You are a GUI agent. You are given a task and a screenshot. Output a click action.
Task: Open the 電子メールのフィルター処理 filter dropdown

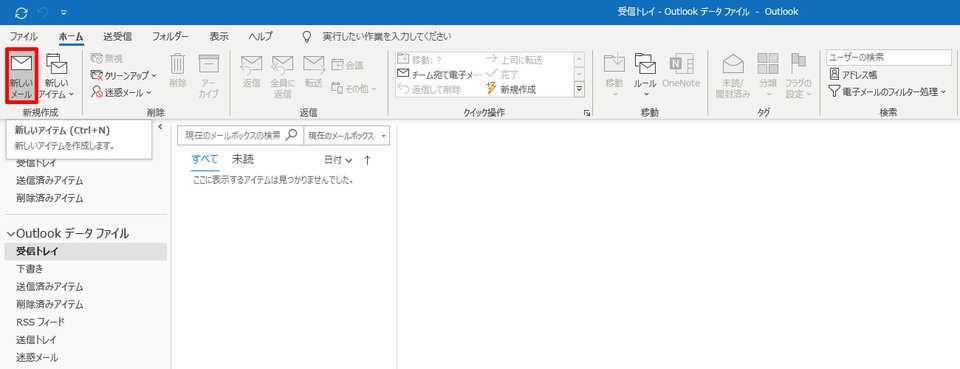click(887, 92)
